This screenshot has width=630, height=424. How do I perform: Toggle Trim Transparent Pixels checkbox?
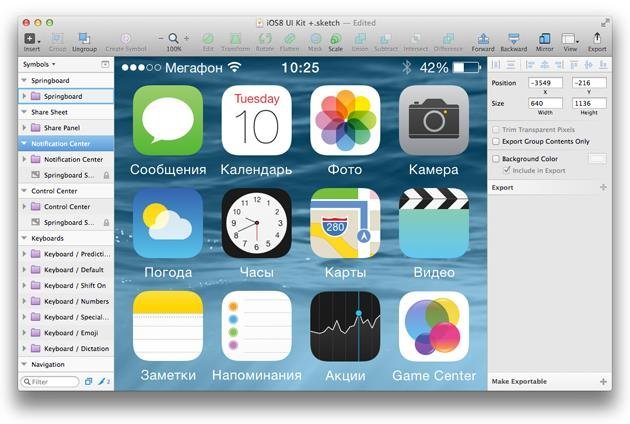click(496, 129)
